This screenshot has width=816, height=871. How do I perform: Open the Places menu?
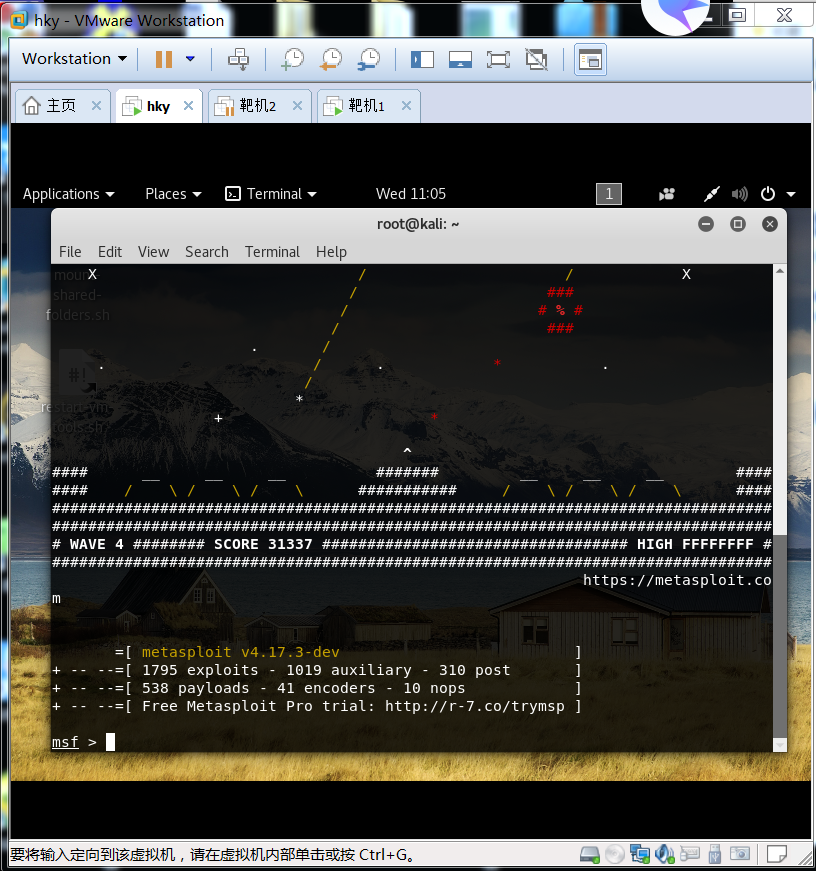[x=173, y=194]
